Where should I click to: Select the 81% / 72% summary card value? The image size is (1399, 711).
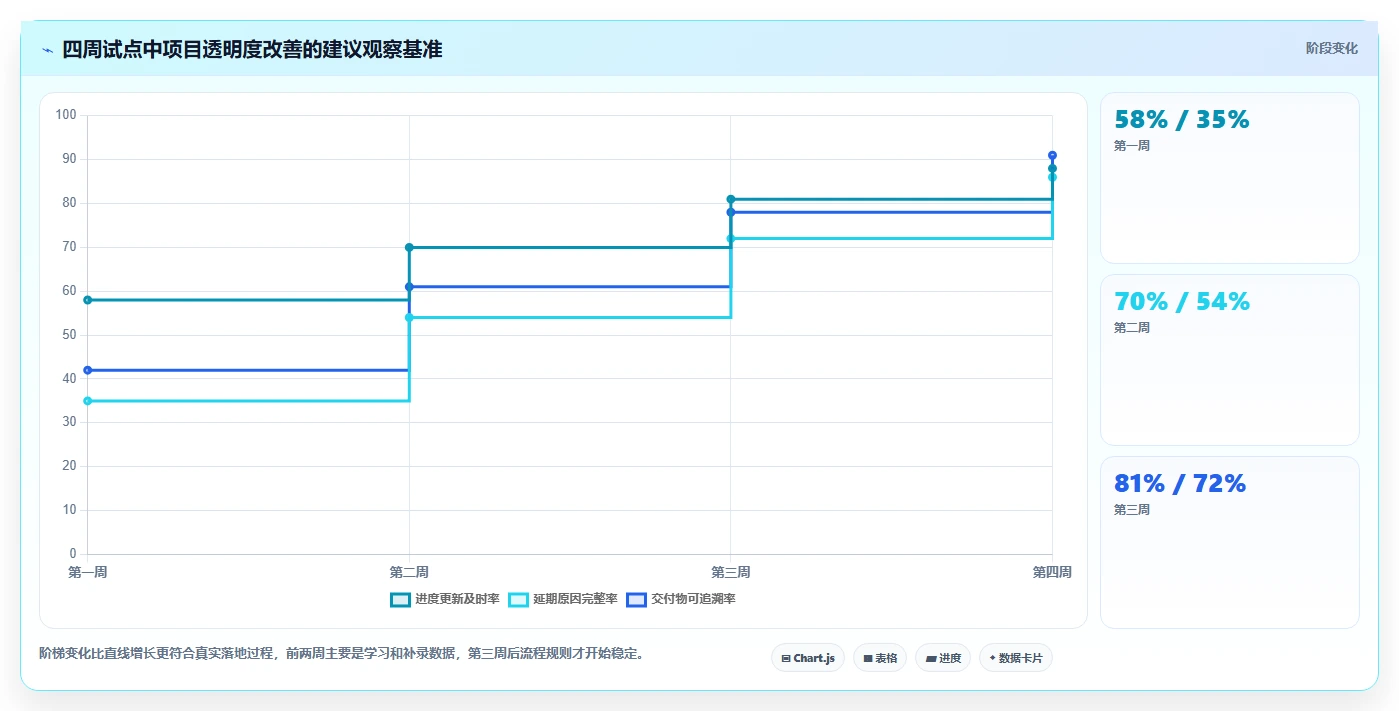(x=1180, y=484)
